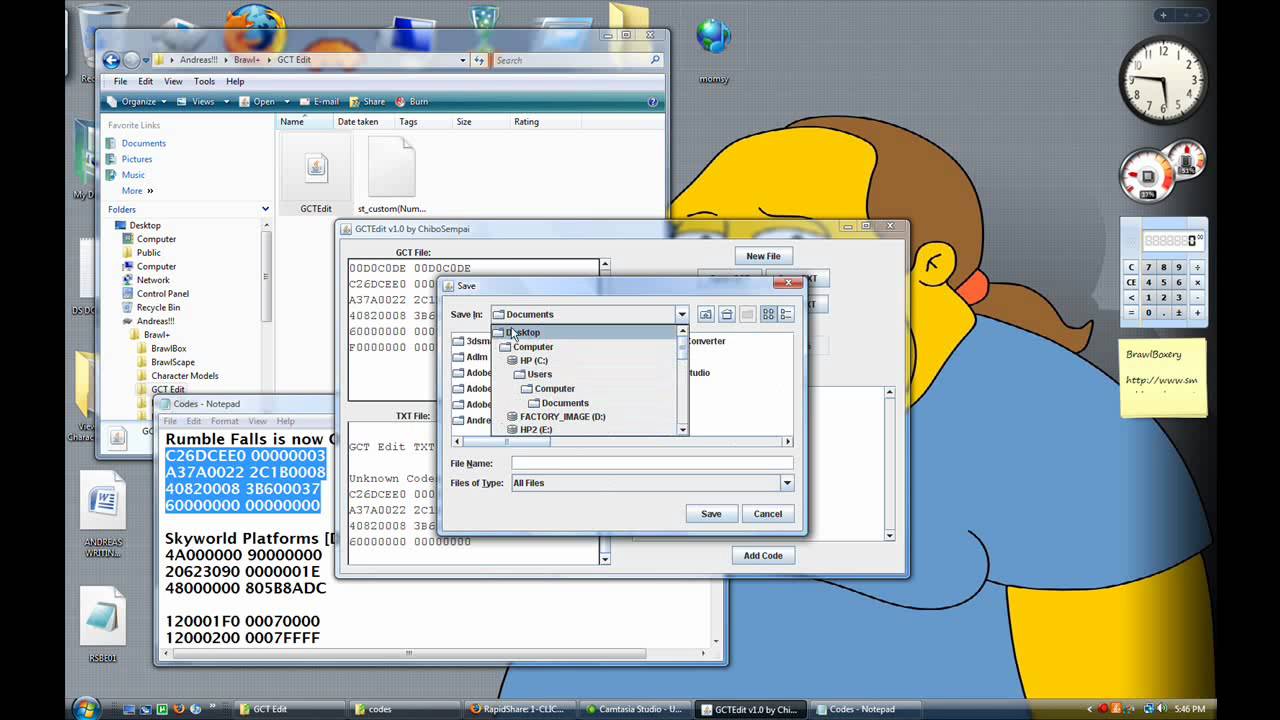
Task: Switch to codes folder taskbar button
Action: tap(405, 709)
